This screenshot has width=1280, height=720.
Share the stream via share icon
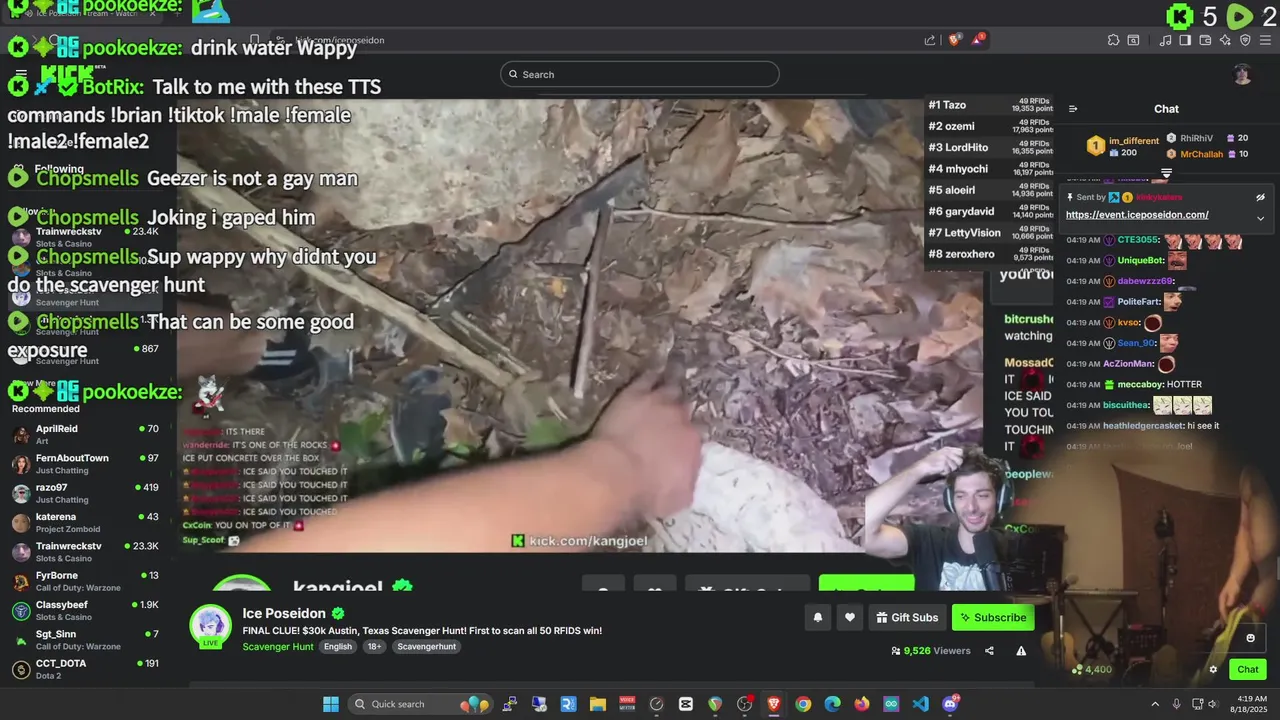point(989,651)
